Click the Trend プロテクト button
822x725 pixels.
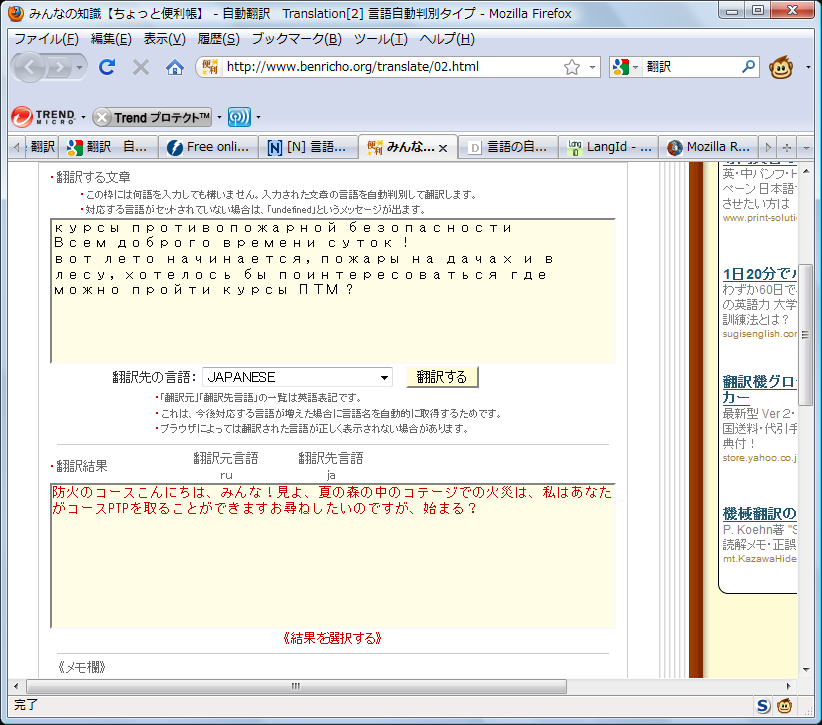[x=153, y=117]
